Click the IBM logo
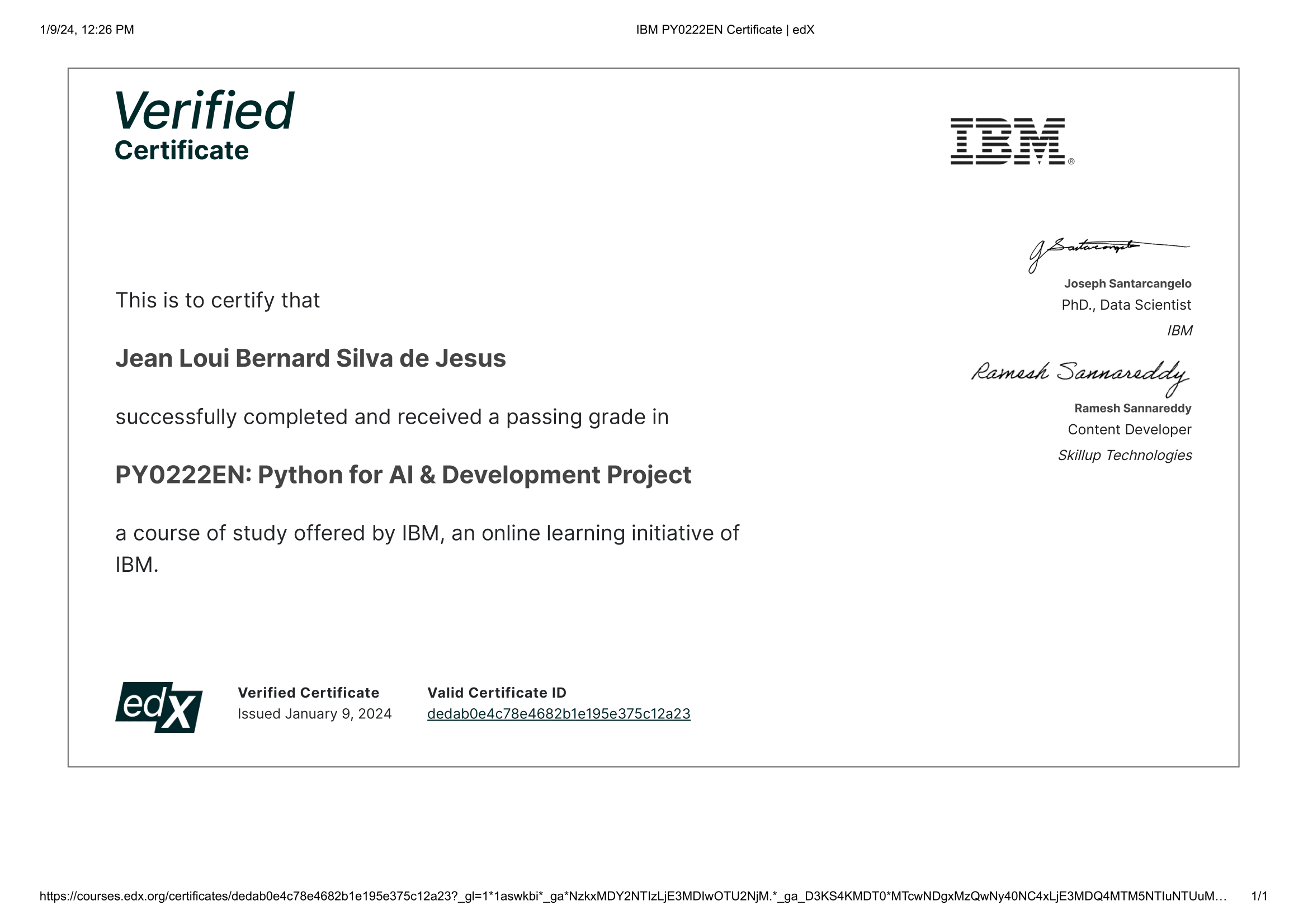Image resolution: width=1308 pixels, height=924 pixels. click(x=1012, y=141)
